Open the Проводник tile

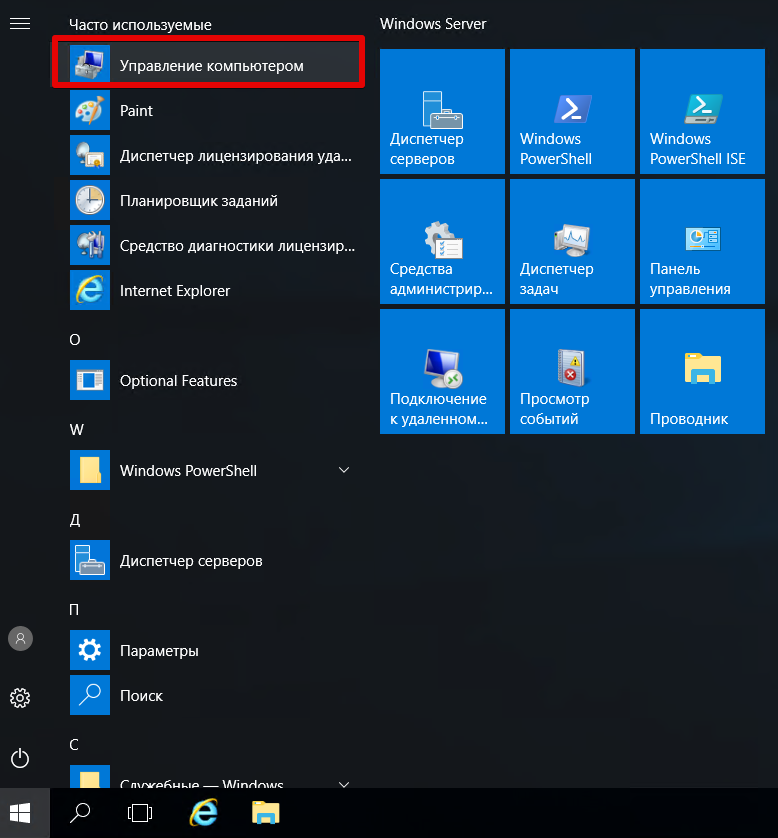coord(702,371)
